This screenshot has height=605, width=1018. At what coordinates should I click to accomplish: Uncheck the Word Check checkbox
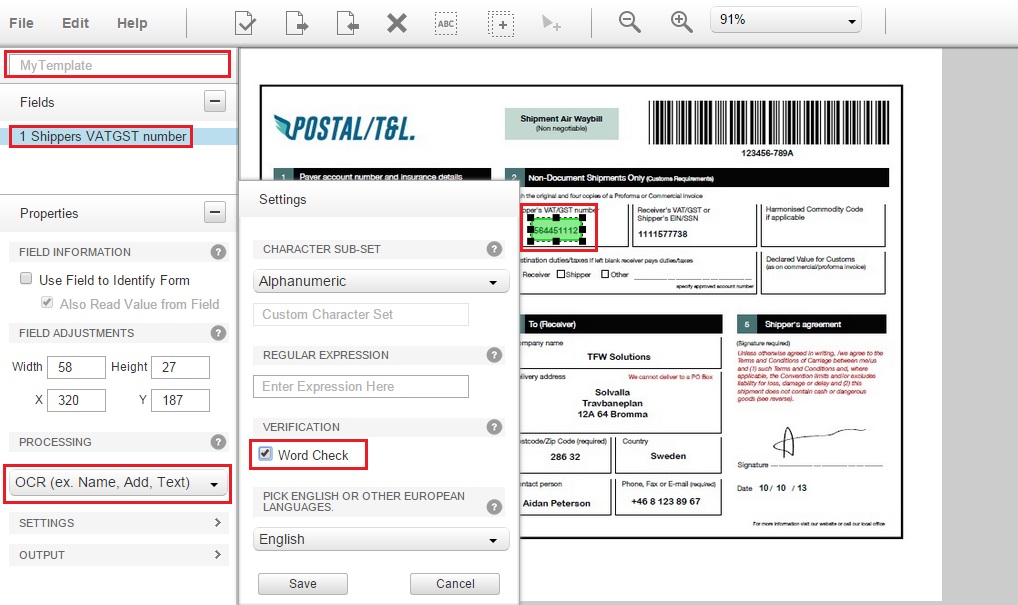265,454
